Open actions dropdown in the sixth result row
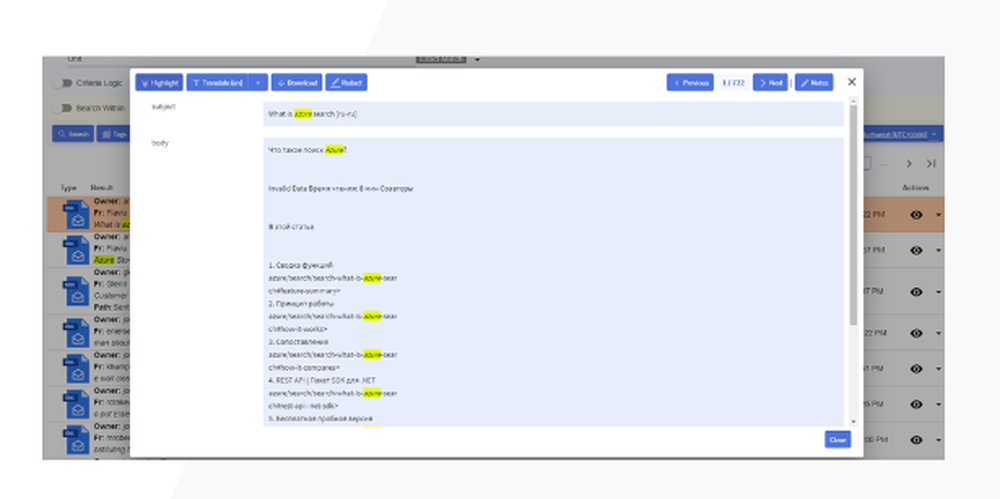 [x=938, y=404]
